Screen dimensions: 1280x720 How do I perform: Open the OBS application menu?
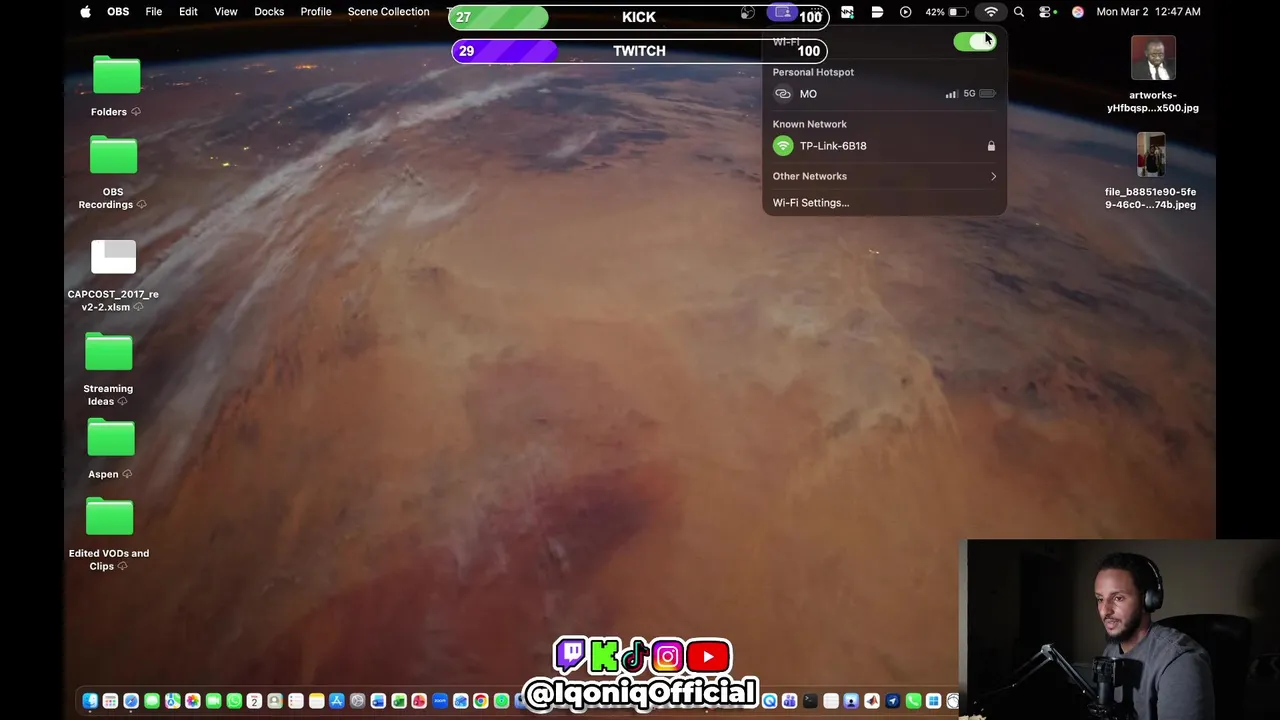click(118, 12)
